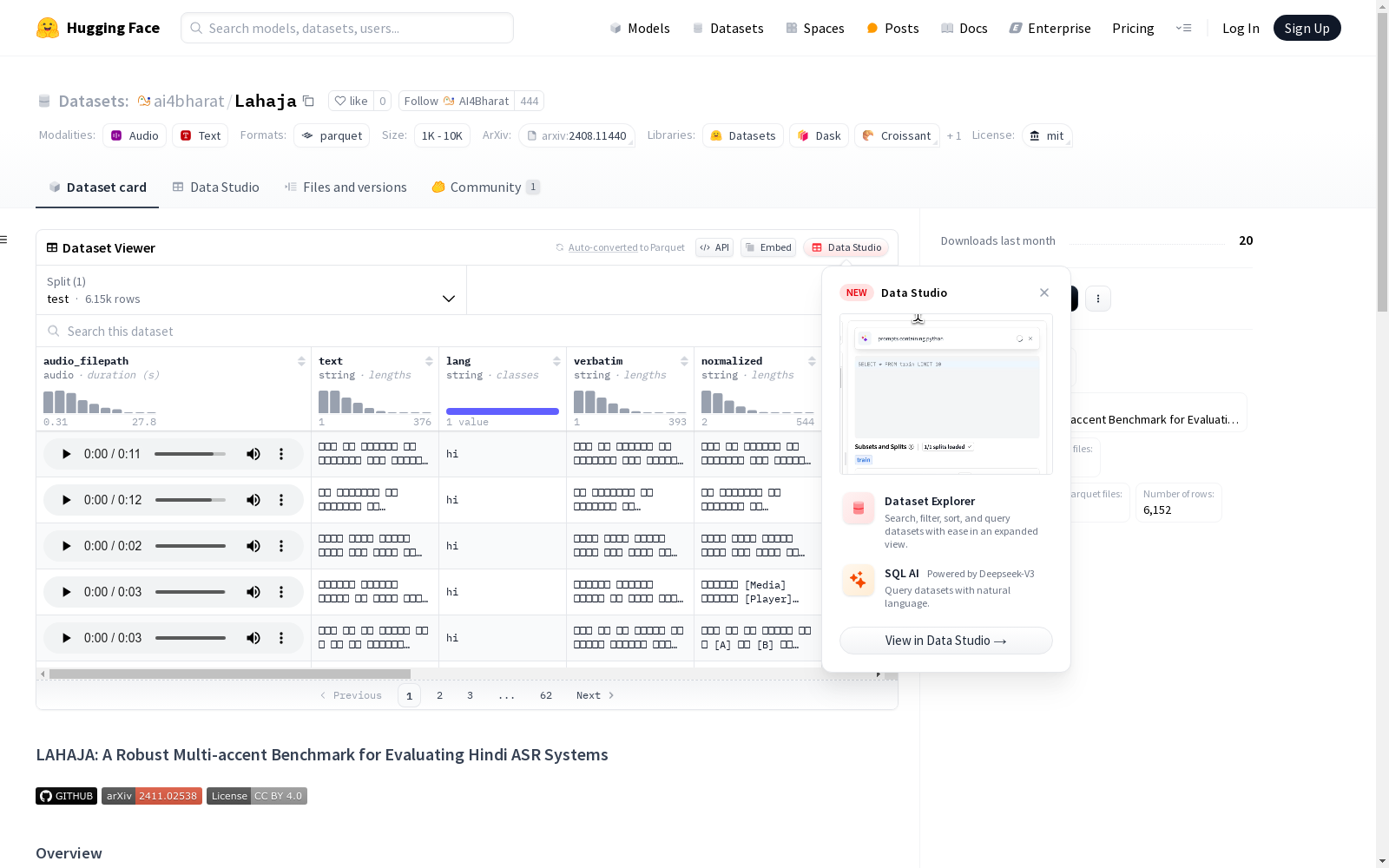1389x868 pixels.
Task: Switch to the Data Studio tab
Action: [x=216, y=187]
